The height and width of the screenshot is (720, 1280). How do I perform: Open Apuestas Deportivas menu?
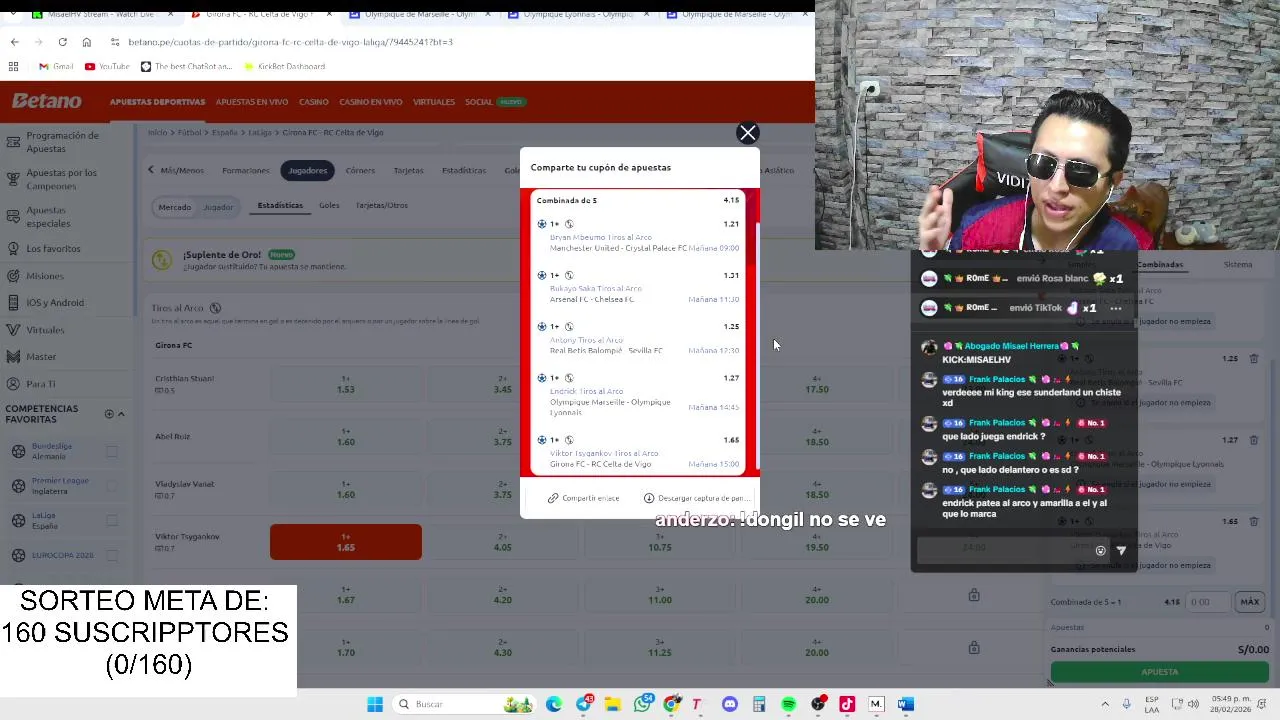[x=157, y=102]
